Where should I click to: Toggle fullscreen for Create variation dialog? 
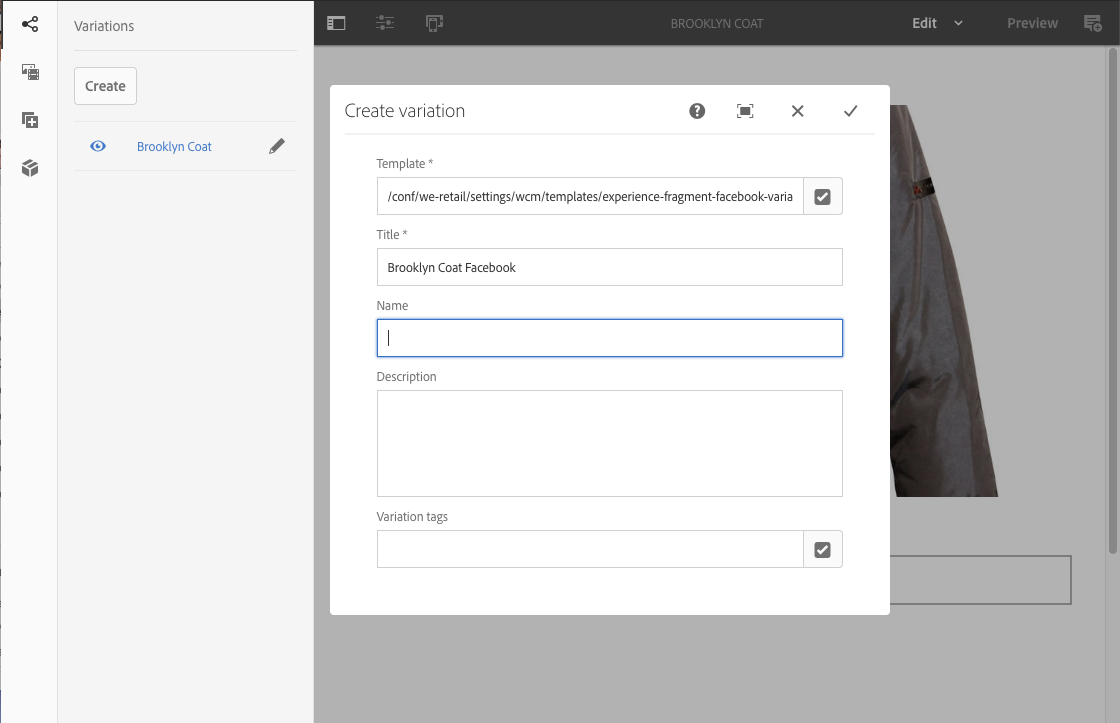[x=745, y=111]
